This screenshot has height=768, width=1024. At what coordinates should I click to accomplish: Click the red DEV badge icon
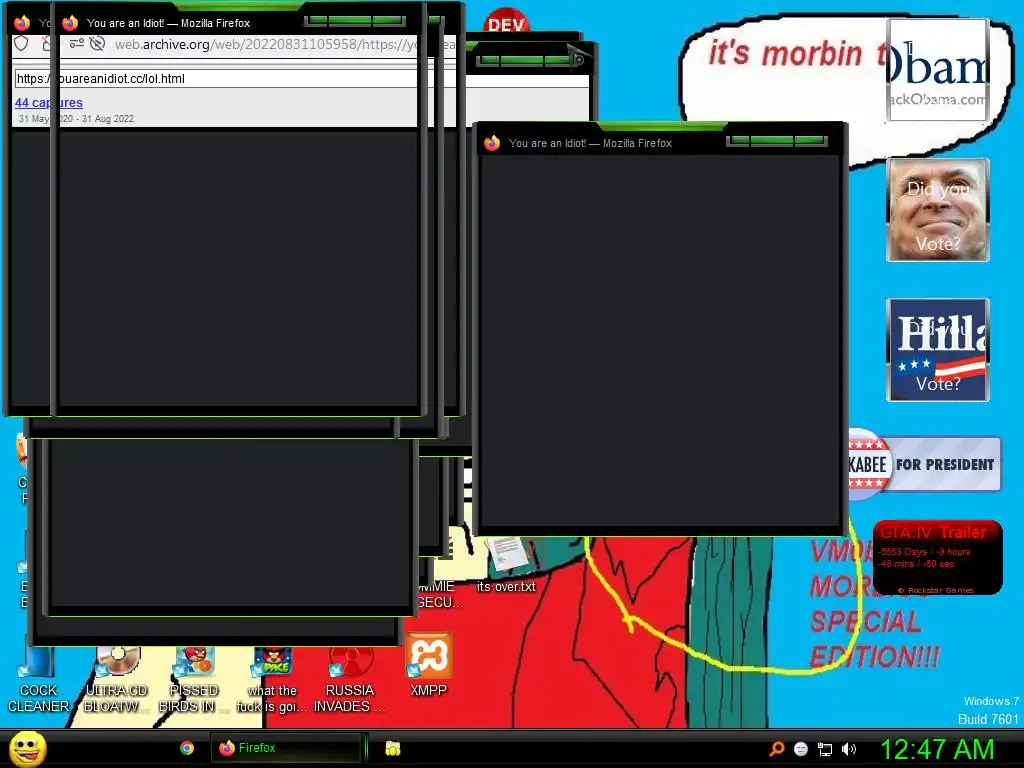pyautogui.click(x=506, y=21)
